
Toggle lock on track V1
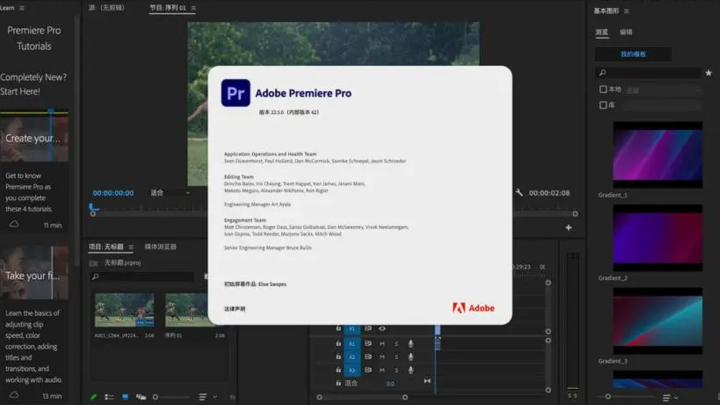coord(338,328)
